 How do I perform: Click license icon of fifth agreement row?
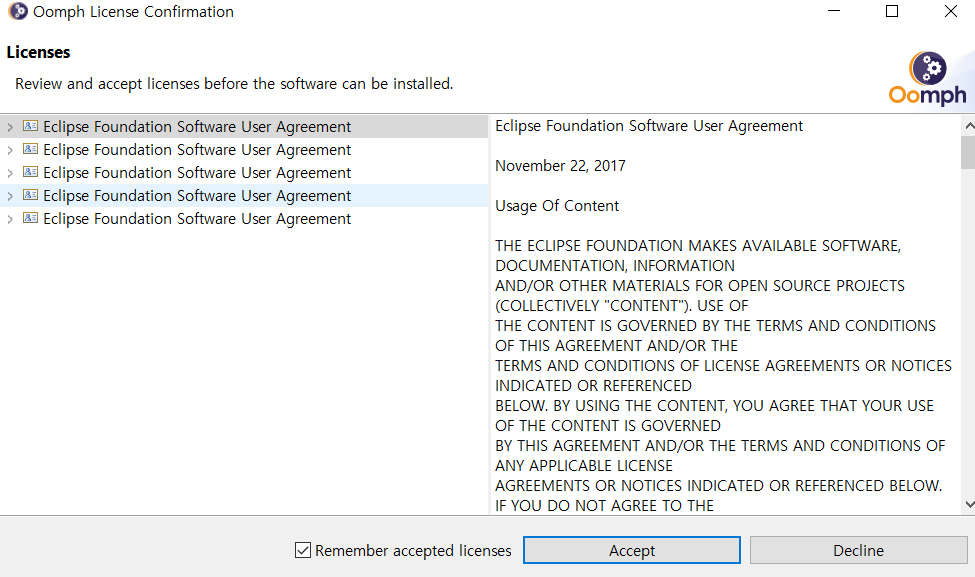[x=30, y=218]
